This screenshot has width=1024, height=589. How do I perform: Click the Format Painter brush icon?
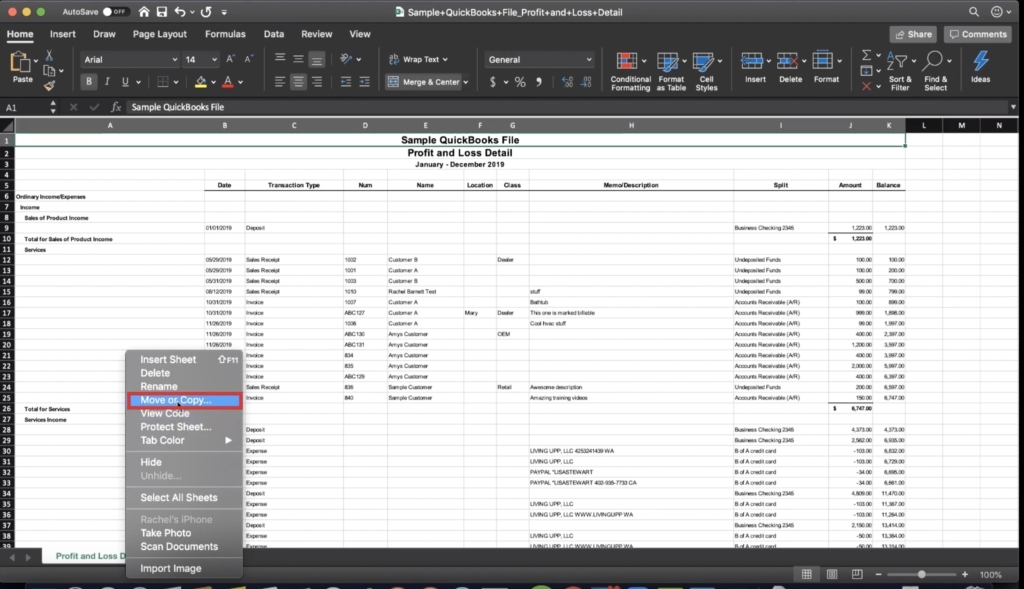point(49,86)
